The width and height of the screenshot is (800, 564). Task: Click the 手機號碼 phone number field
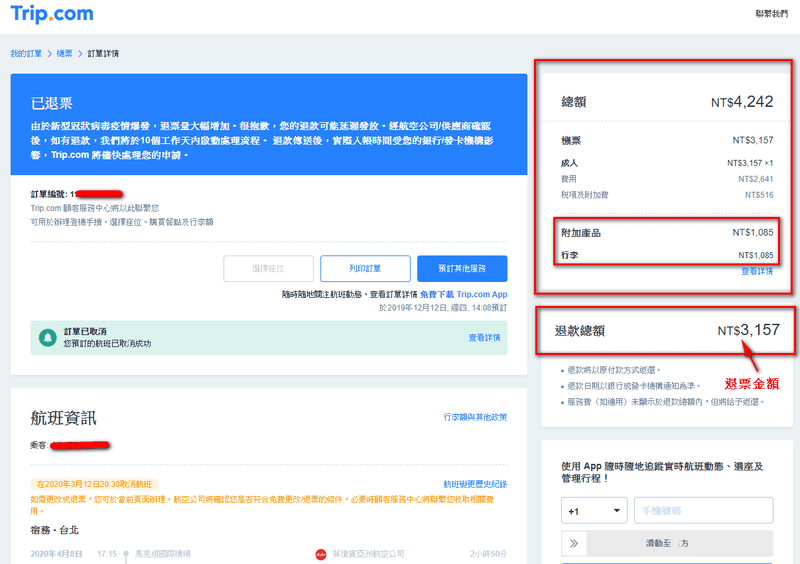[703, 510]
